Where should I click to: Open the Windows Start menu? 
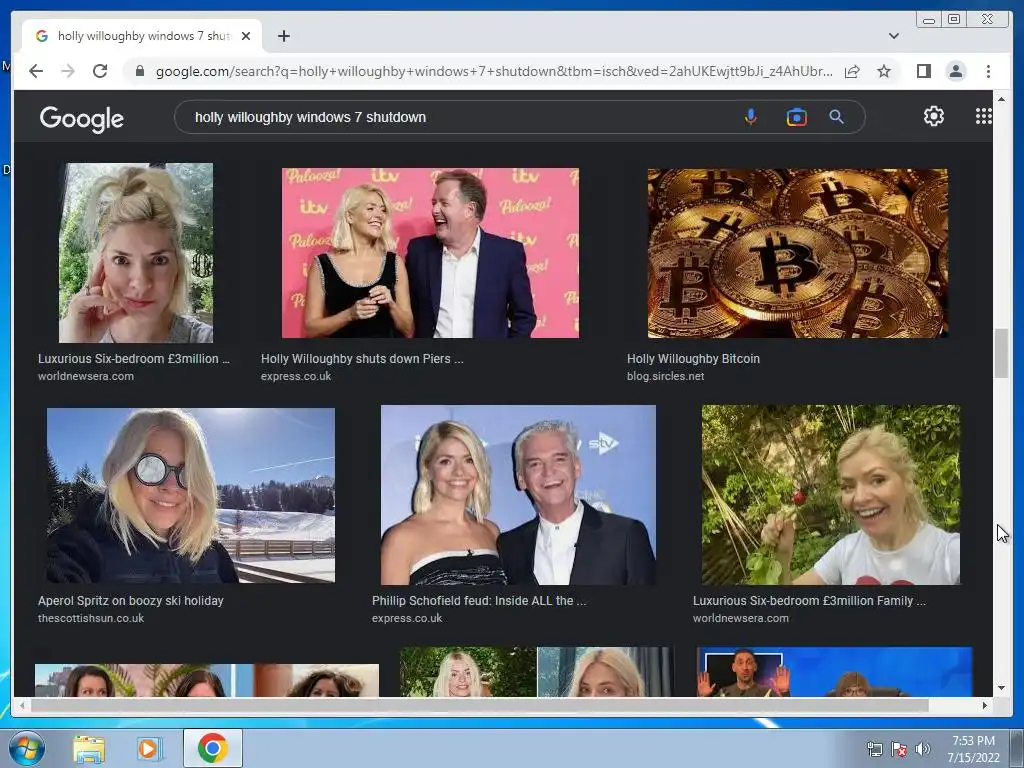(27, 748)
